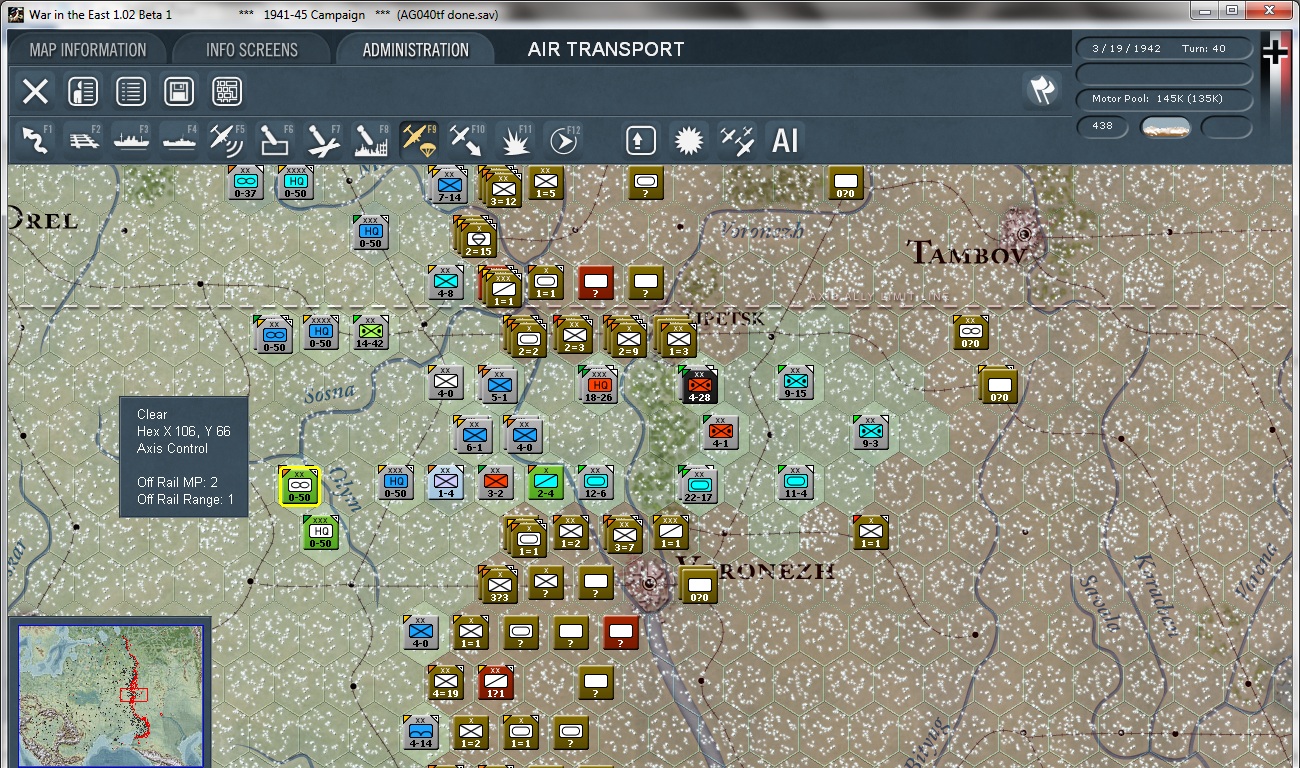This screenshot has width=1300, height=768.
Task: Select the Soviet 3=7 unit stack
Action: (x=625, y=537)
